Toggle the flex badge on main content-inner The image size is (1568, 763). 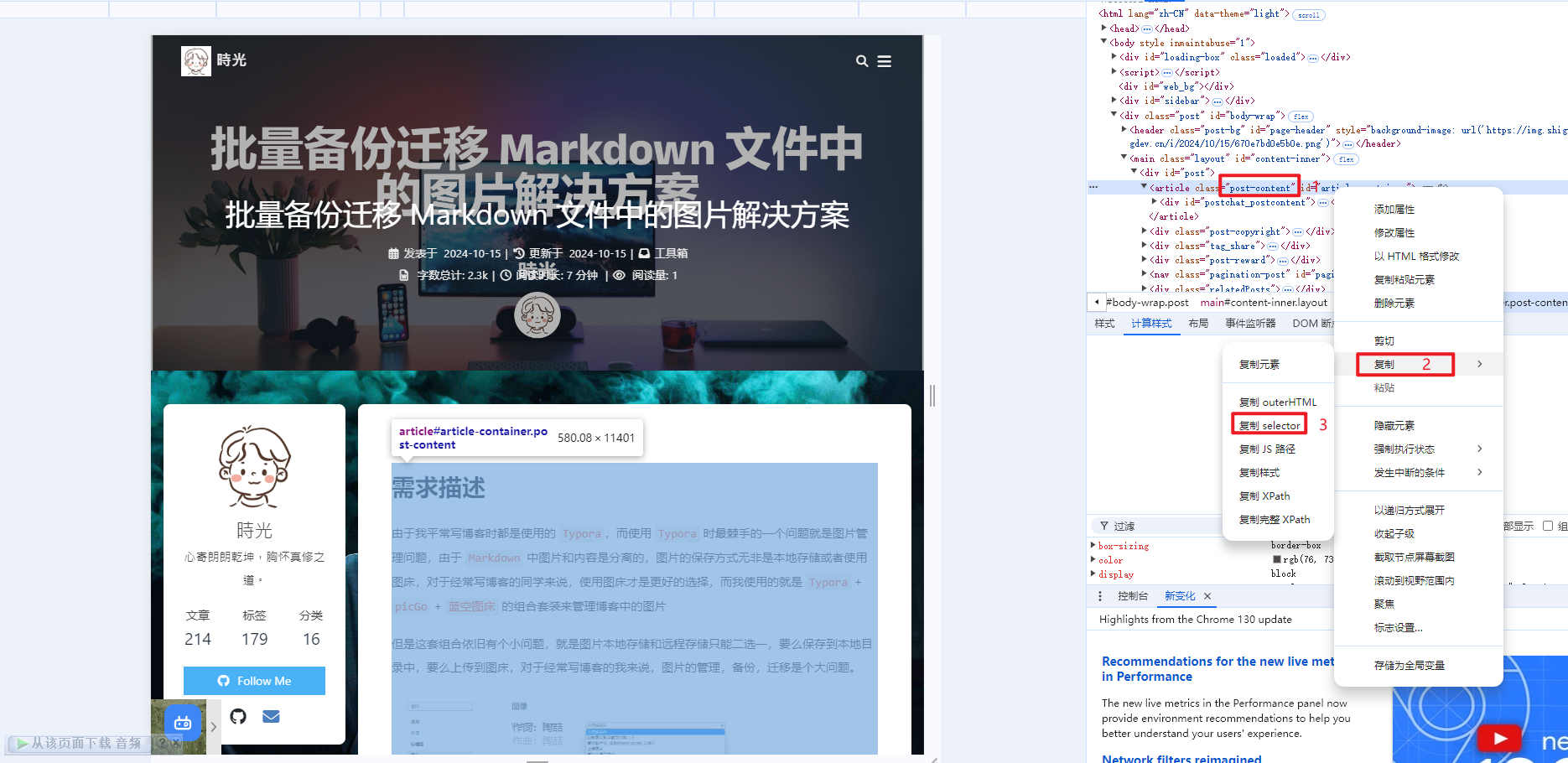point(1346,159)
